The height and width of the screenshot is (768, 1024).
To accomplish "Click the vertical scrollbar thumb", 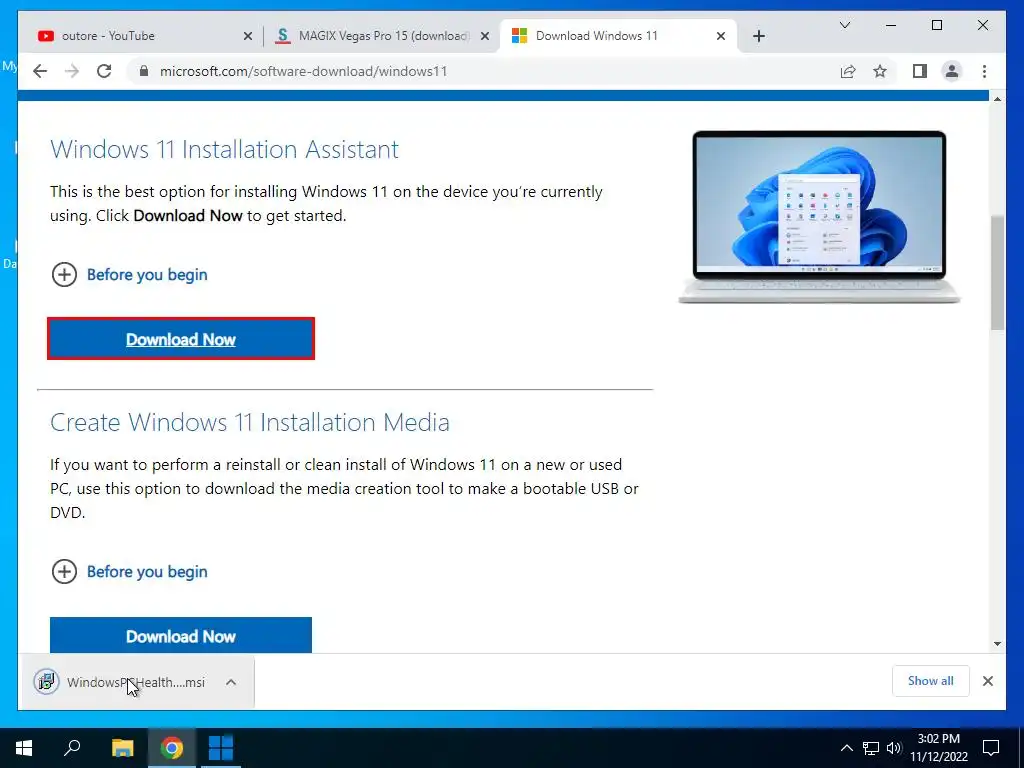I will point(997,273).
